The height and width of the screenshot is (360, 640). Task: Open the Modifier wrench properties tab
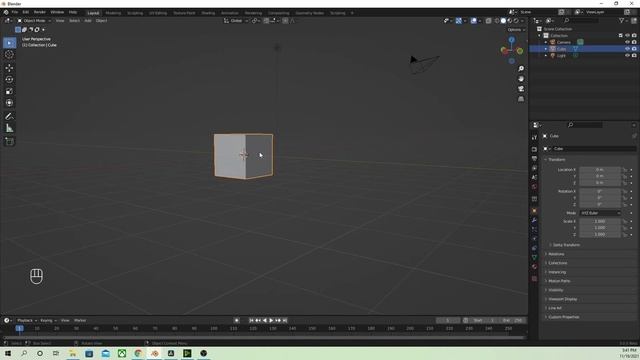[x=534, y=220]
